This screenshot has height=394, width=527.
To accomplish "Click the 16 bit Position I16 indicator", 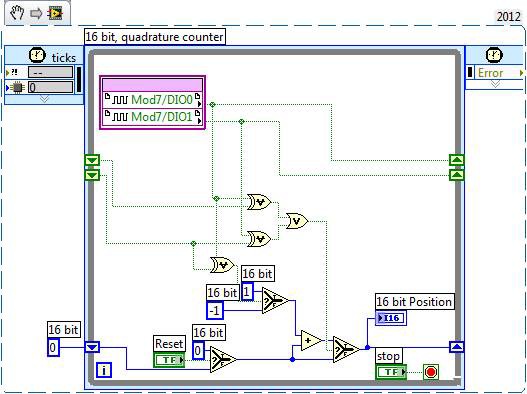I will tap(391, 318).
